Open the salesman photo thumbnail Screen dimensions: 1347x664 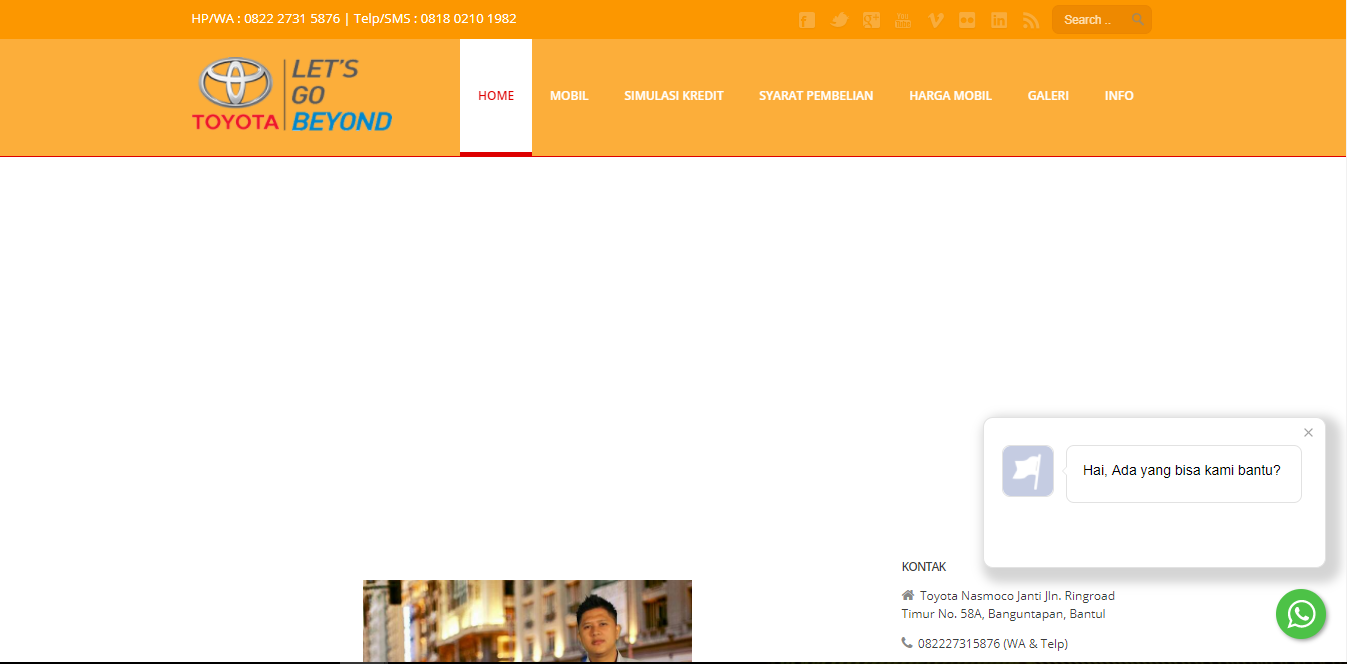coord(527,621)
